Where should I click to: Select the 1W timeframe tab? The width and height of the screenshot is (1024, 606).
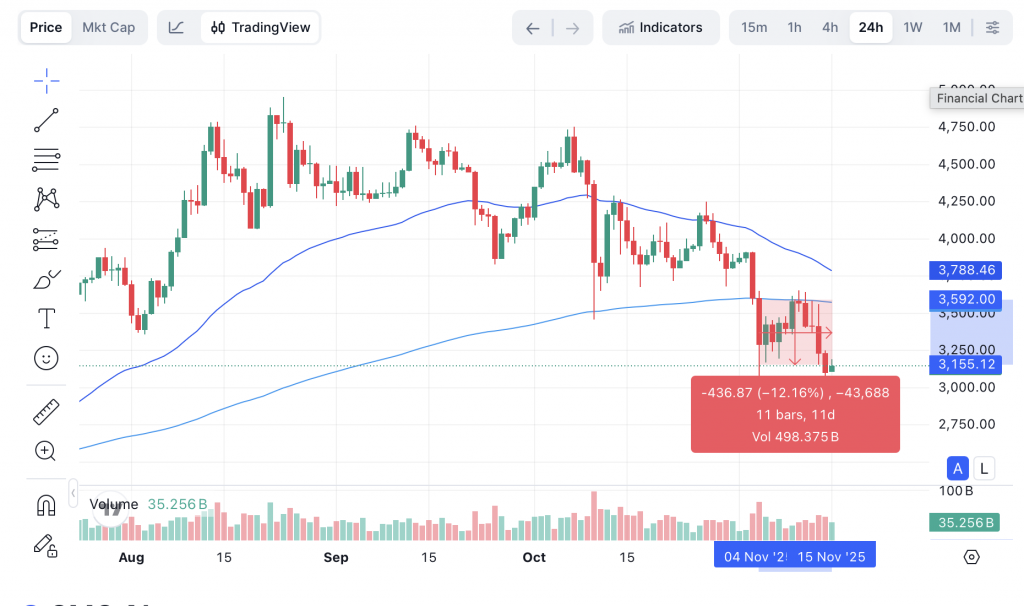[912, 27]
